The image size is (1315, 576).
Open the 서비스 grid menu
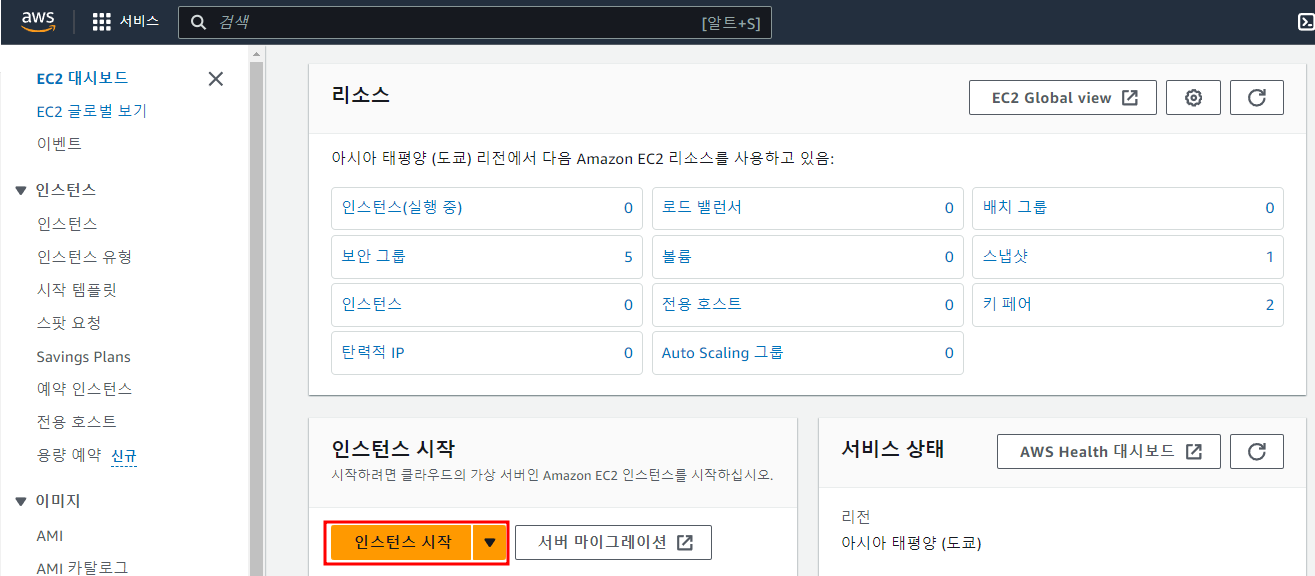pos(125,22)
